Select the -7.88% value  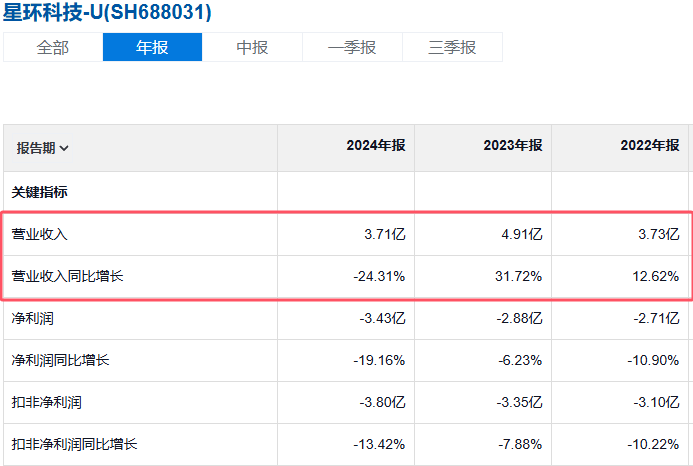tap(520, 444)
